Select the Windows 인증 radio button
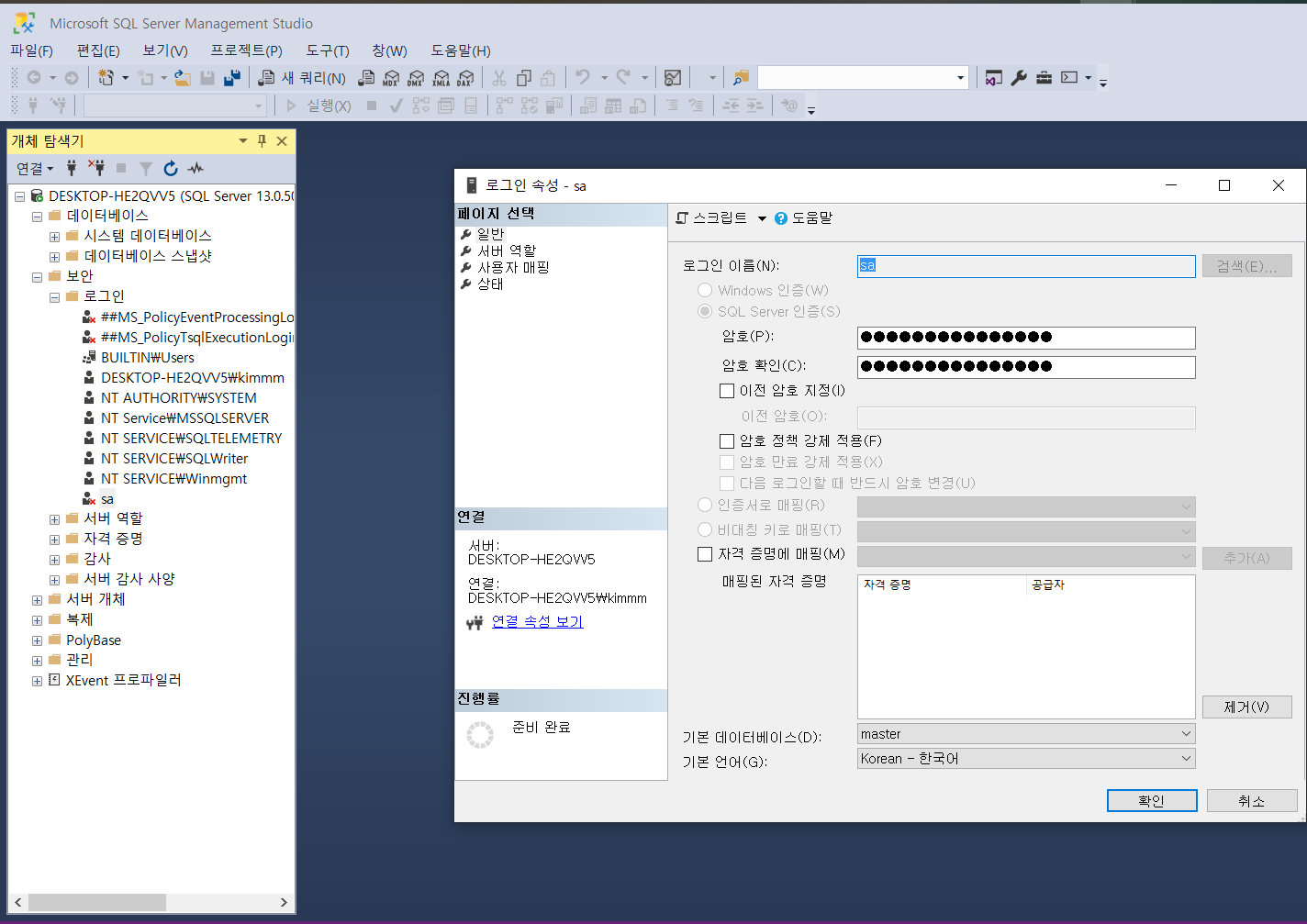1307x924 pixels. click(x=705, y=290)
